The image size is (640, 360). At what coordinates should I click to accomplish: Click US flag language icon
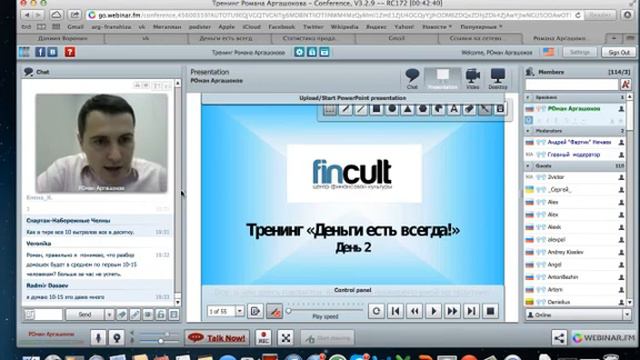point(548,52)
